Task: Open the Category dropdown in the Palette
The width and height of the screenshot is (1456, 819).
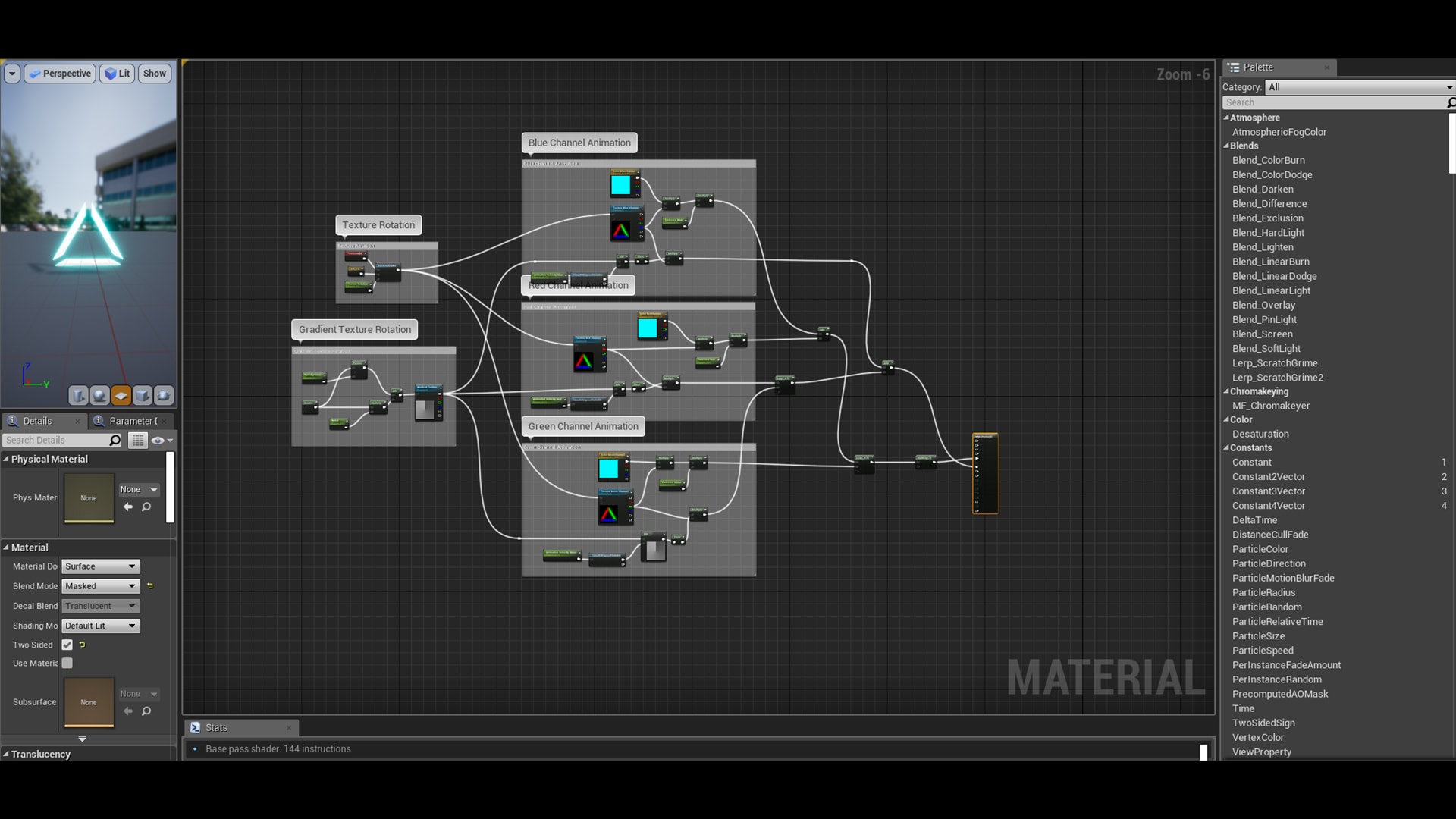Action: pos(1357,86)
